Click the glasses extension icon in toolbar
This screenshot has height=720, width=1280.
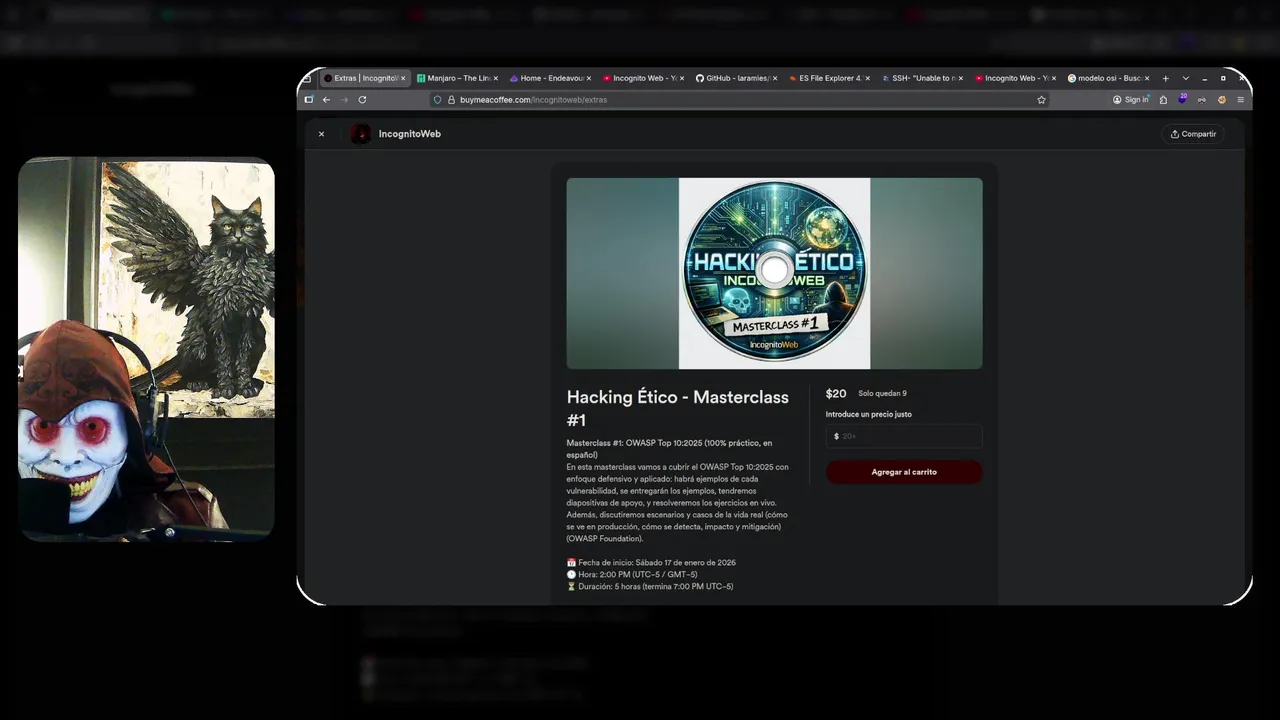coord(1201,100)
